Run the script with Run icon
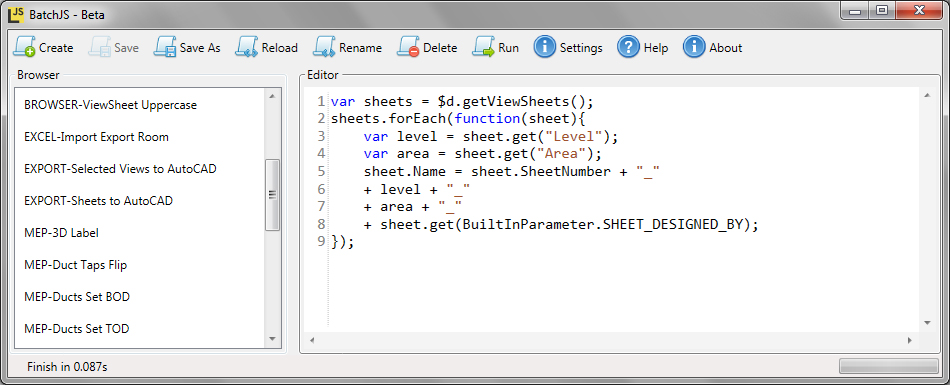The height and width of the screenshot is (385, 950). (x=483, y=47)
